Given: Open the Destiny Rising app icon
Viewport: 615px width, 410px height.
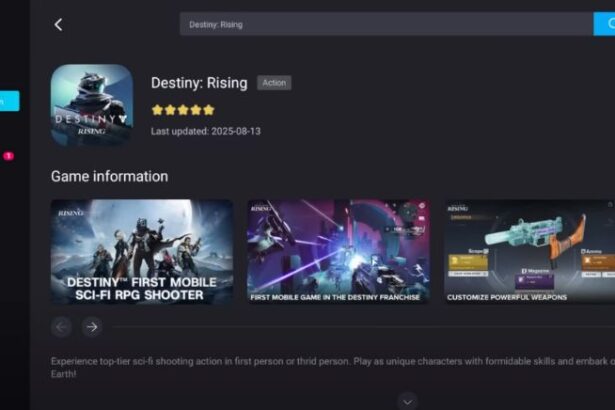Looking at the screenshot, I should 92,106.
